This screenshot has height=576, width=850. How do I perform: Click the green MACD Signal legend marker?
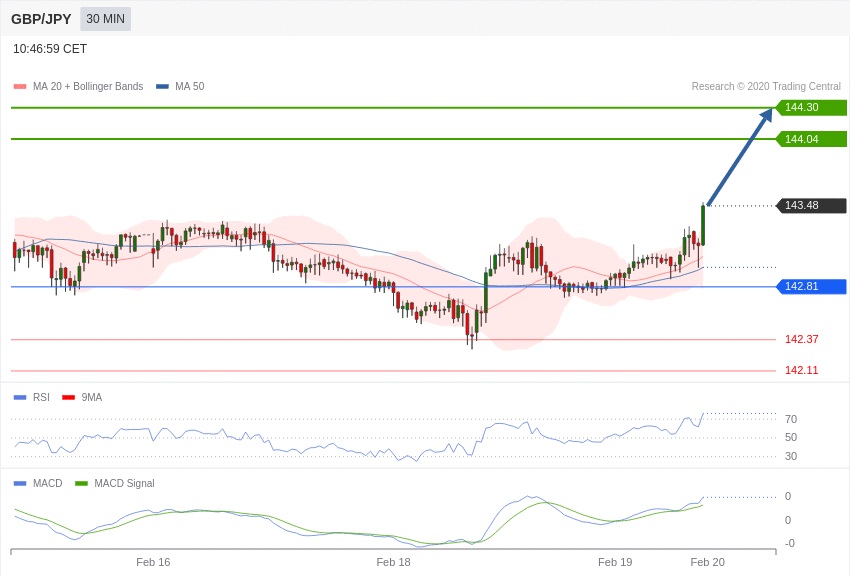81,483
